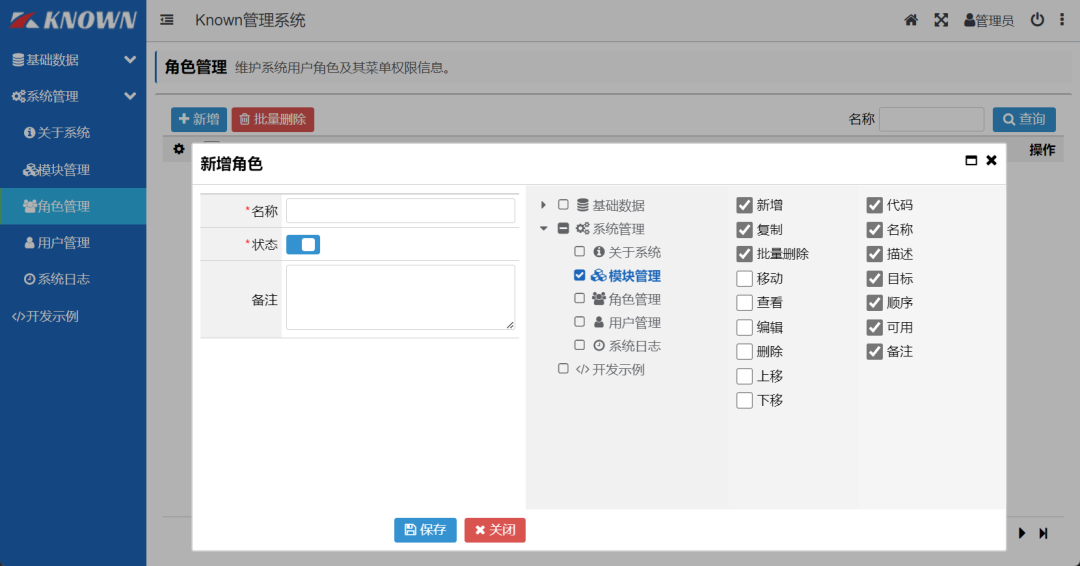Go to home via the house icon
Image resolution: width=1080 pixels, height=566 pixels.
click(x=911, y=20)
